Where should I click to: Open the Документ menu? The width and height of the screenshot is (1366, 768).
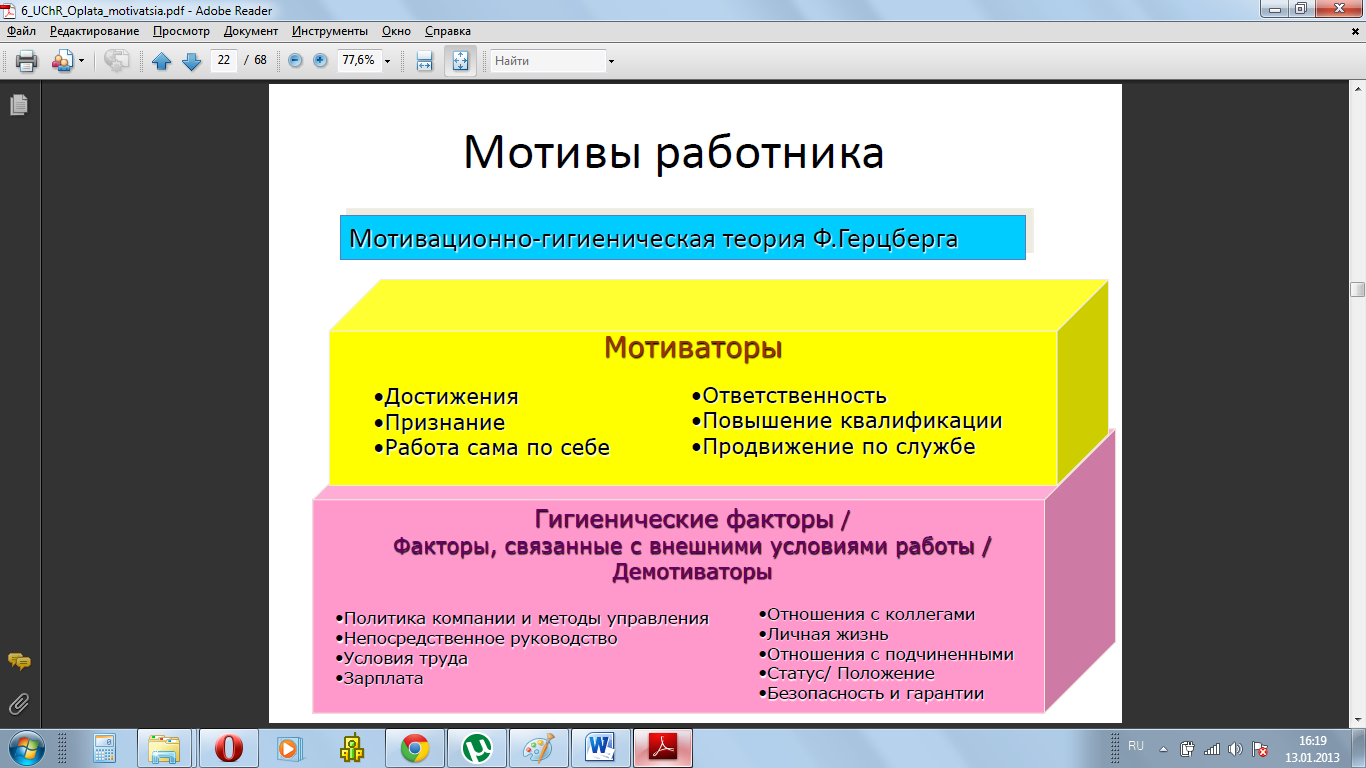click(251, 31)
